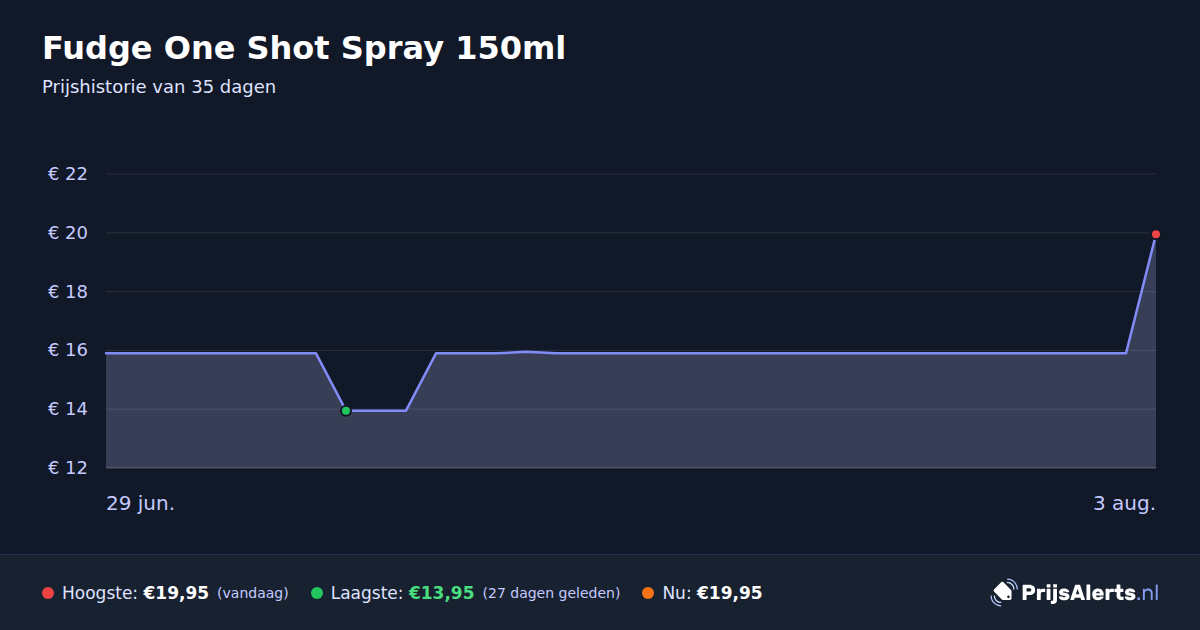This screenshot has height=630, width=1200.
Task: Click the orange Nu legend dot
Action: [648, 593]
